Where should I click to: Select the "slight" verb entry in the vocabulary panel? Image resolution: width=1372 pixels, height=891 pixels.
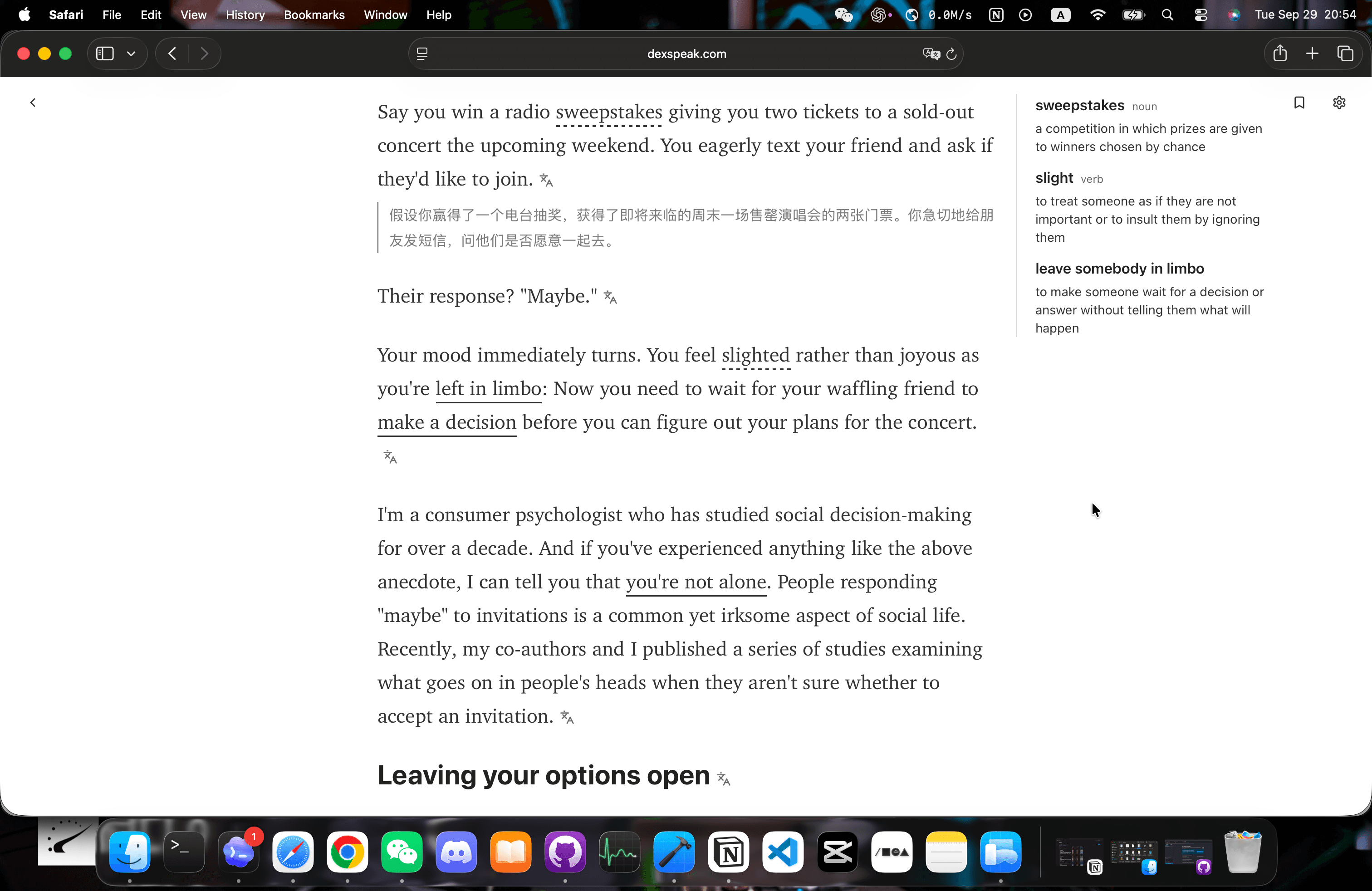(x=1149, y=207)
